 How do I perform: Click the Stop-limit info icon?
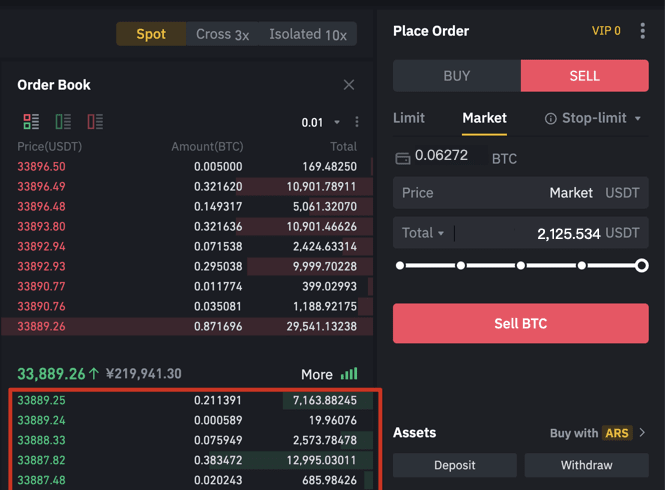tap(550, 119)
